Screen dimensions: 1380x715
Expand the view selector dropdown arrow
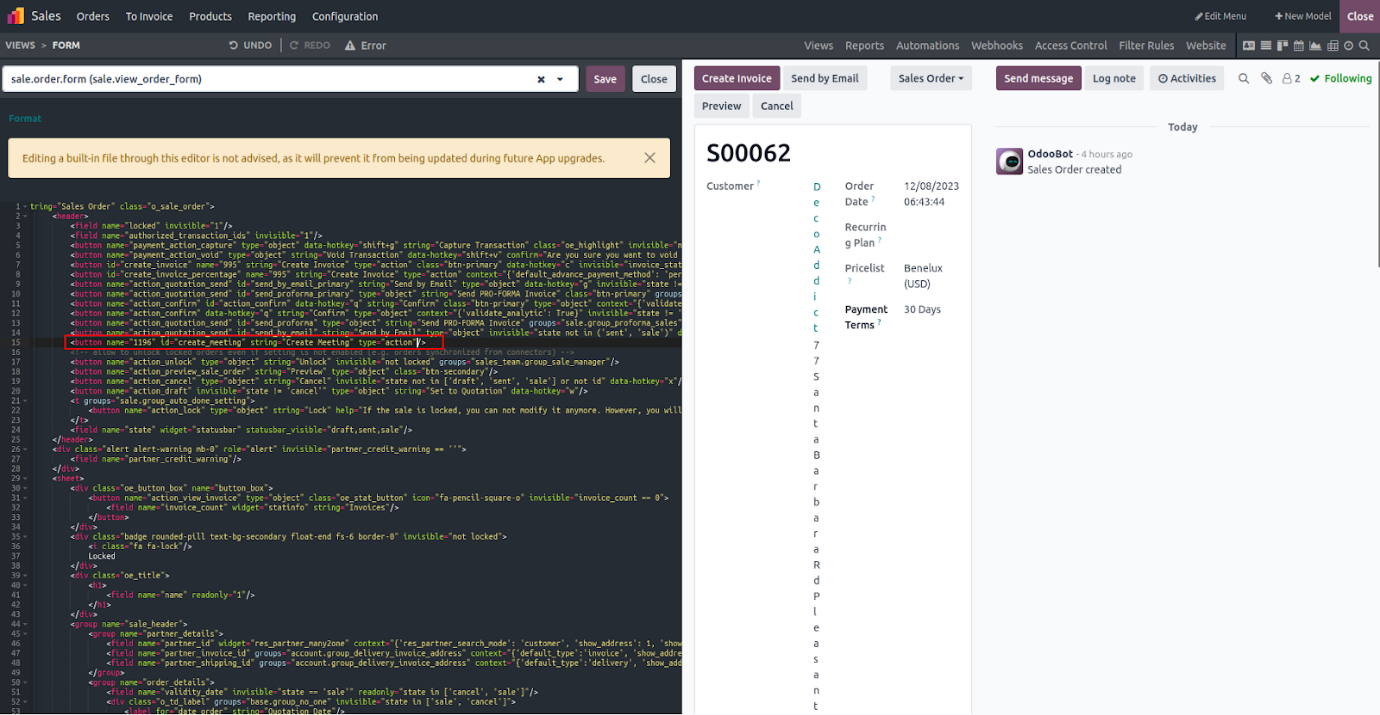click(560, 79)
